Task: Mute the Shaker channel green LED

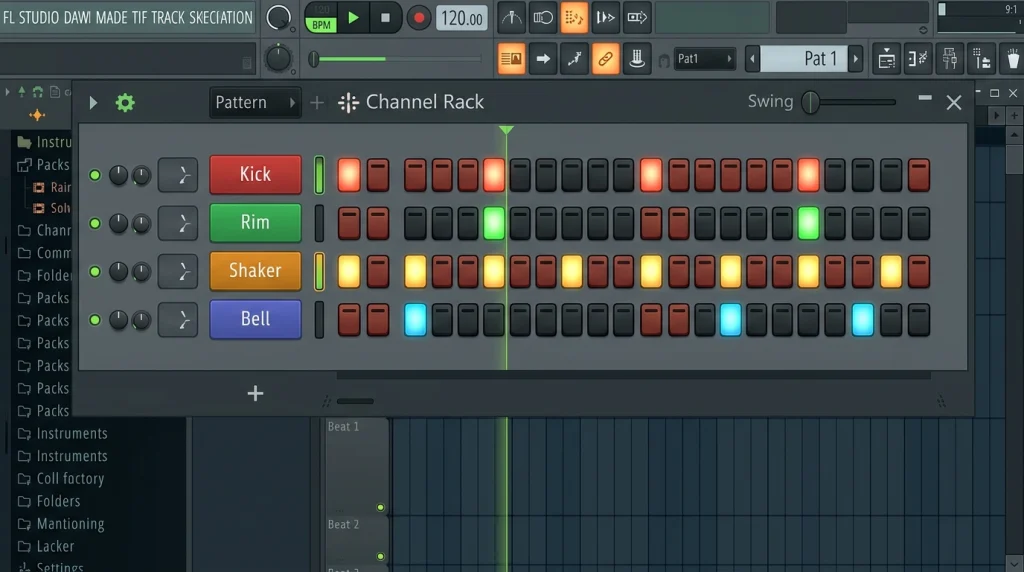Action: [95, 272]
